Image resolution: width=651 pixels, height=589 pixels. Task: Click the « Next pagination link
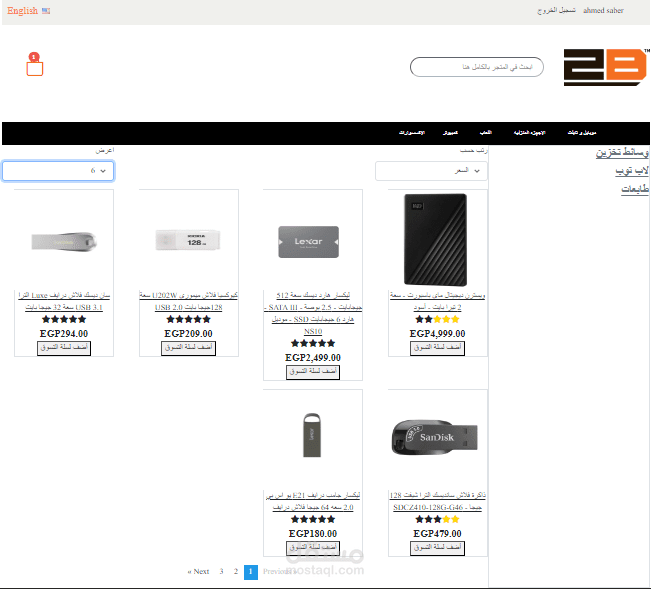pos(198,572)
